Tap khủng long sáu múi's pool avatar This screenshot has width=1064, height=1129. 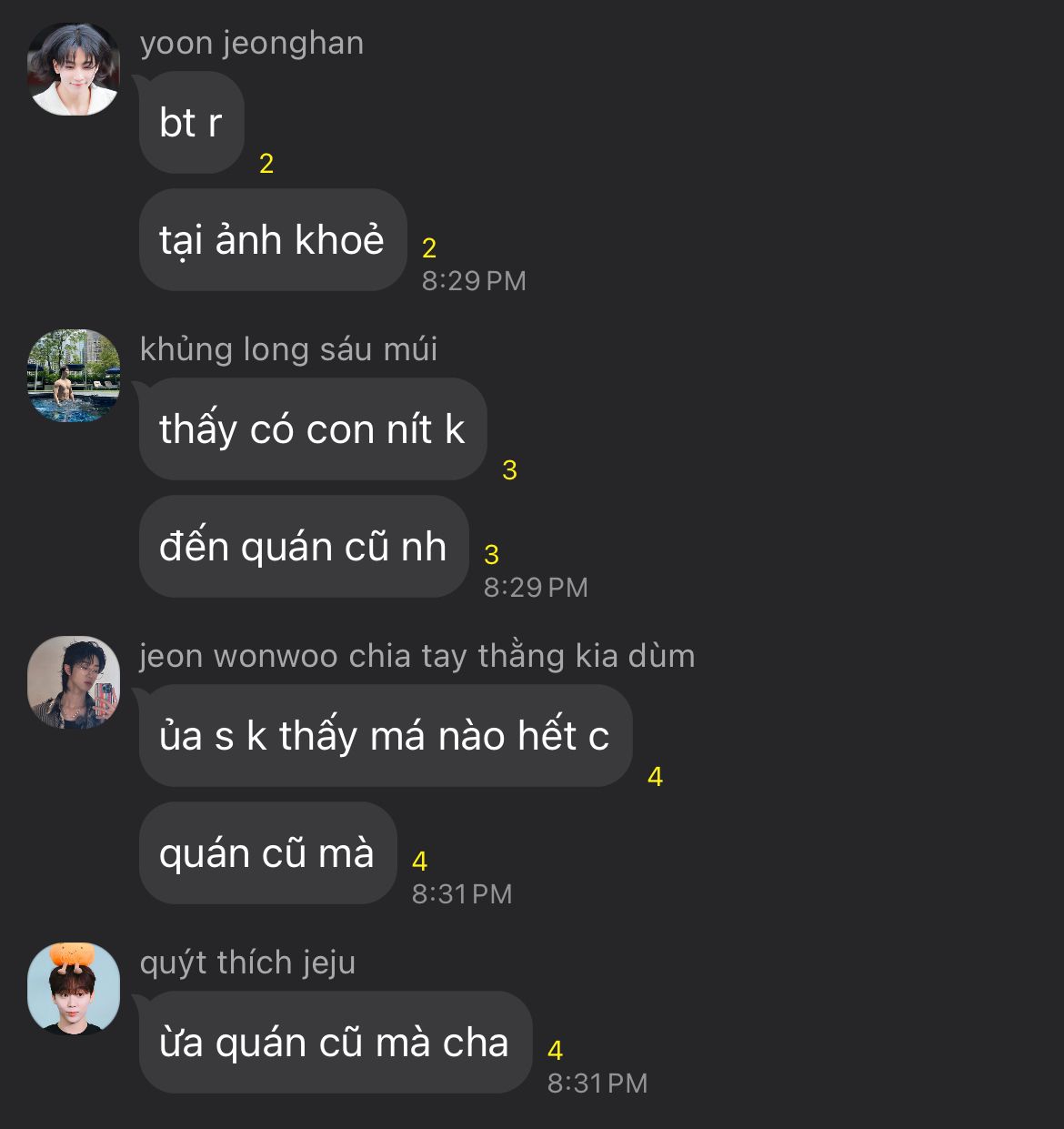(x=74, y=376)
